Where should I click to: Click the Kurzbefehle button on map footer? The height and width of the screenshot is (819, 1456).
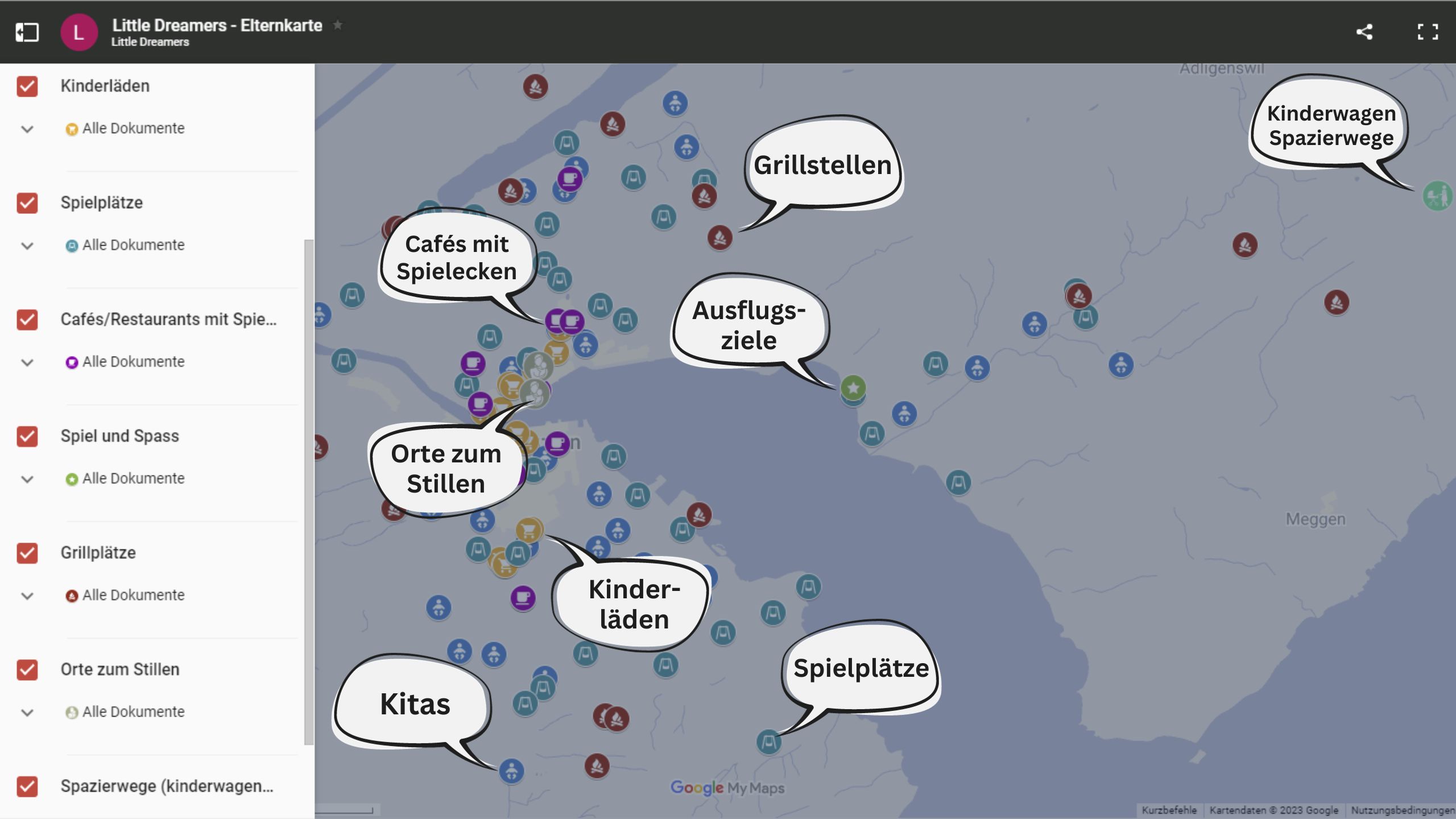1169,810
